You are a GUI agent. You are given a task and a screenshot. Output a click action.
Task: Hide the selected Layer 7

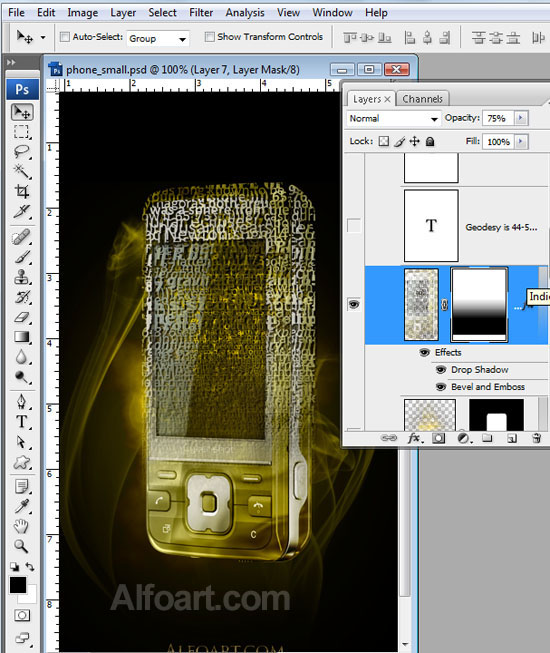(354, 304)
